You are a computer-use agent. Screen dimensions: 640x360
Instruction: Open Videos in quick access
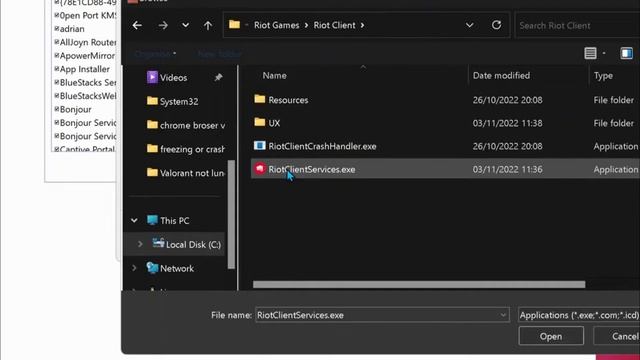tap(173, 78)
